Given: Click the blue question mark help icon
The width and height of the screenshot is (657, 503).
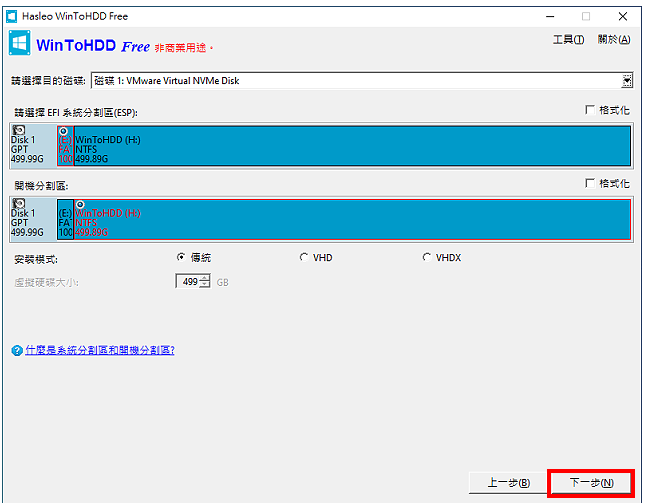Looking at the screenshot, I should 17,350.
